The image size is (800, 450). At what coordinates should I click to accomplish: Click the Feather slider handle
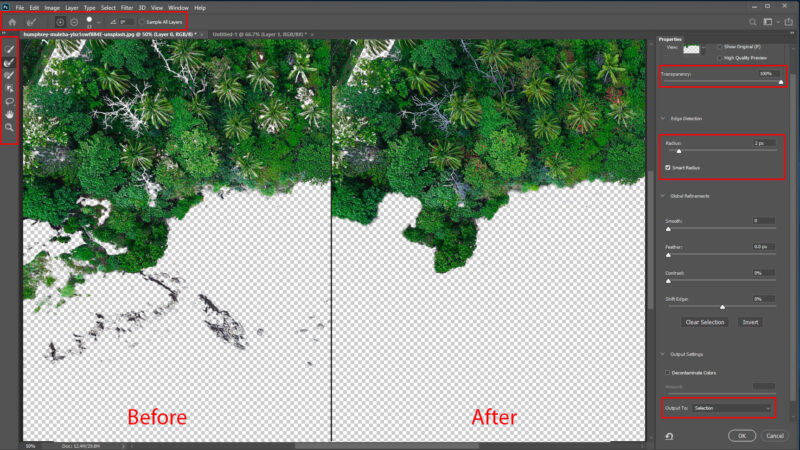(668, 255)
